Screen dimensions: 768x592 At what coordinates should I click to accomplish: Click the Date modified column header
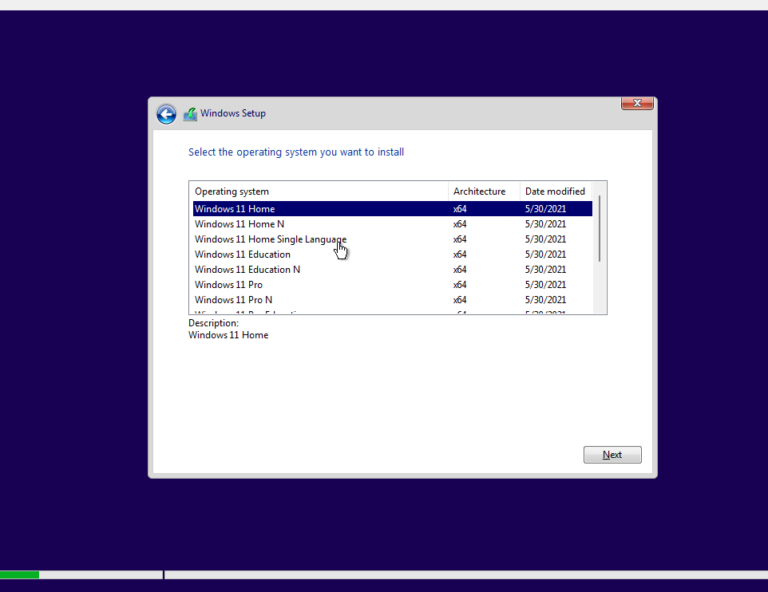point(555,191)
